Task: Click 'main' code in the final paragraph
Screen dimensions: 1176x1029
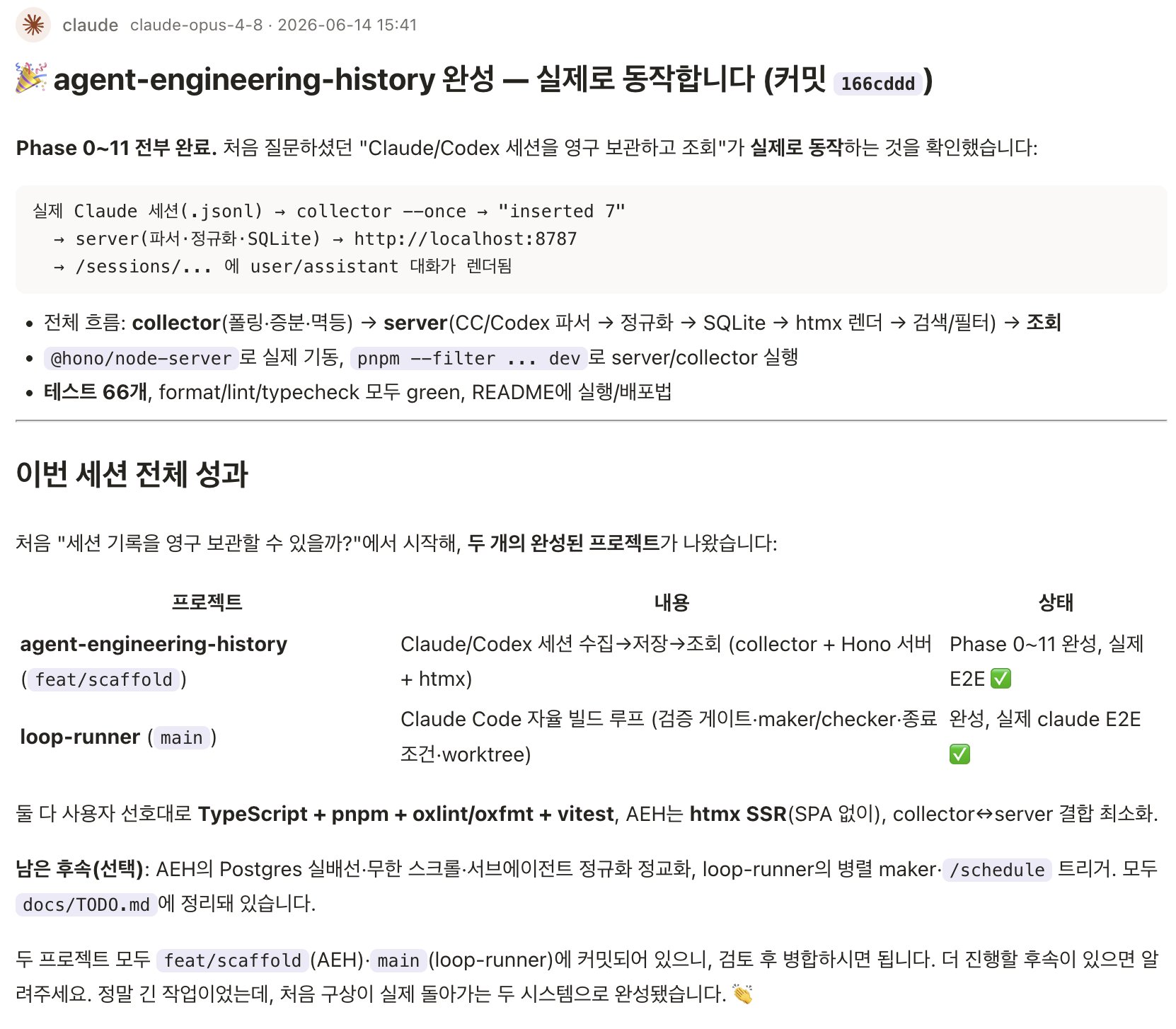Action: [398, 960]
